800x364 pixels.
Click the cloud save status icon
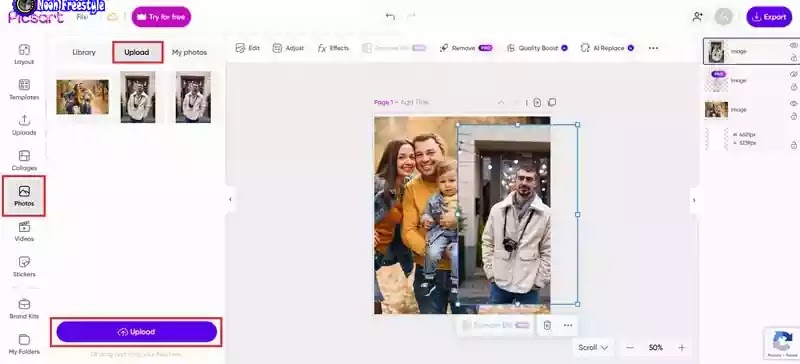coord(112,17)
